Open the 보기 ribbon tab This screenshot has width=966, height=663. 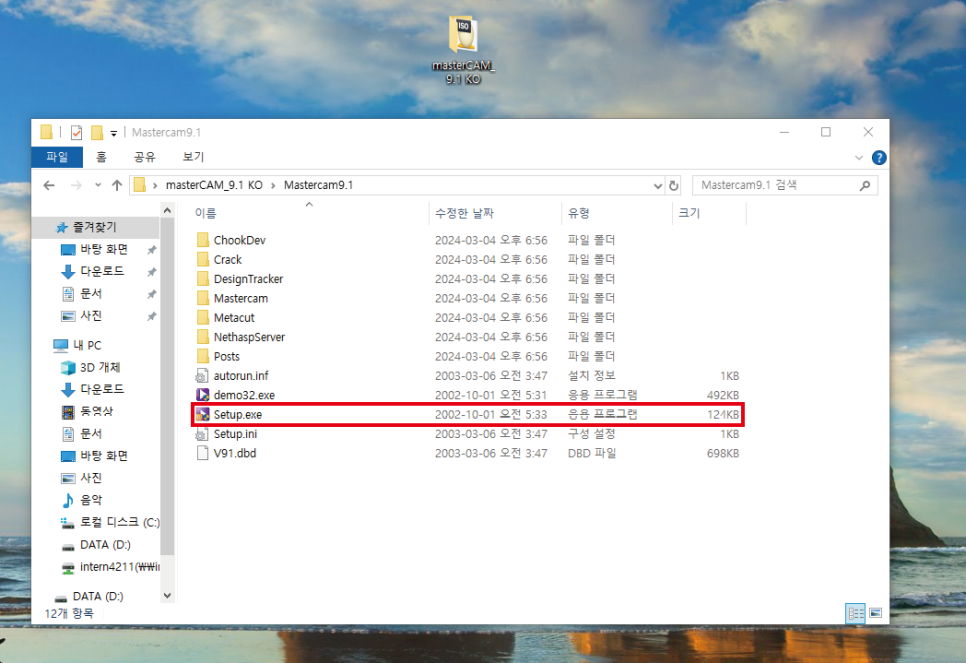click(x=193, y=157)
